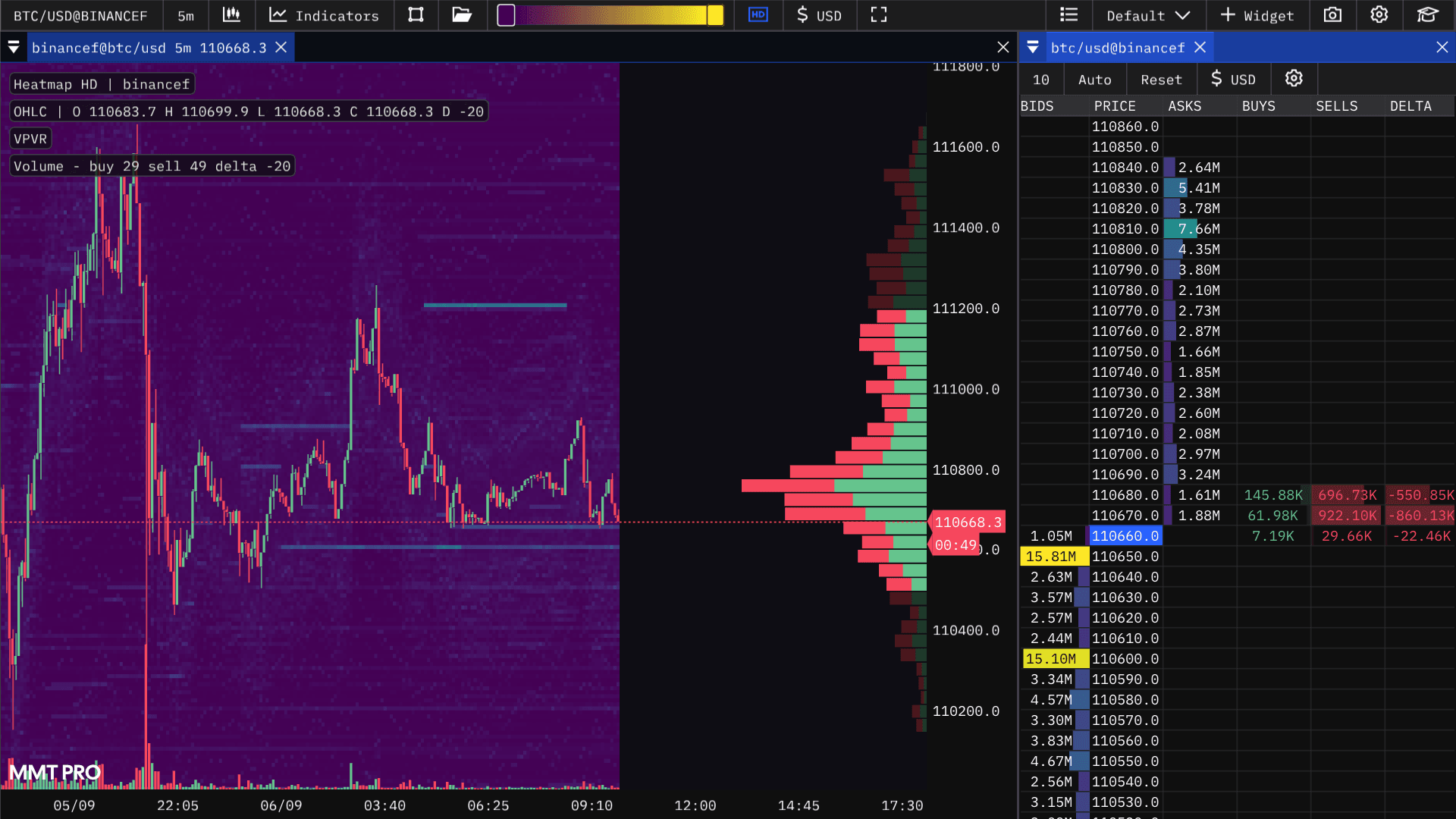Screen dimensions: 1456x819
Task: Click the BIDS column header
Action: 1037,106
